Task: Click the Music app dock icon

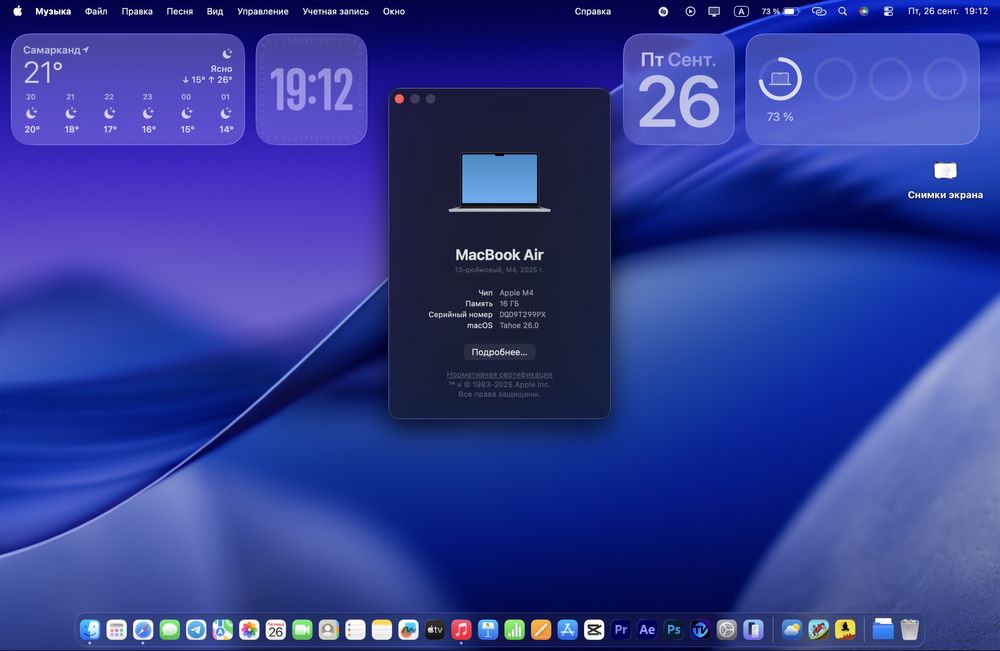Action: tap(461, 630)
